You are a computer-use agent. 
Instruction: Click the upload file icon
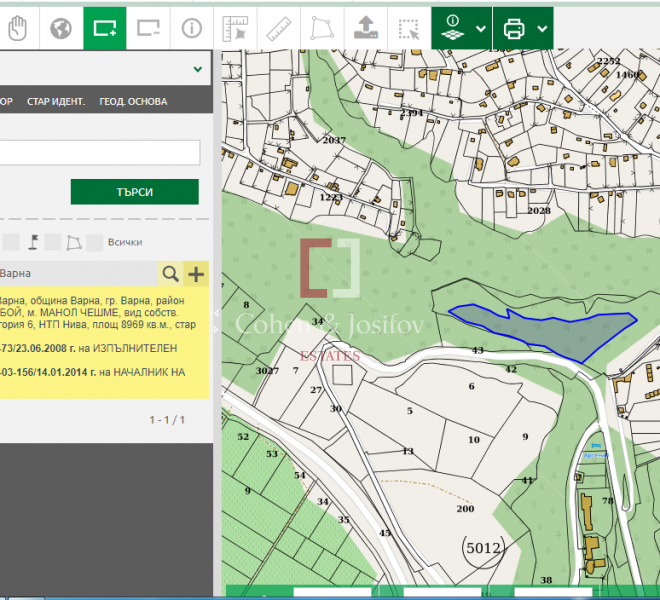(x=366, y=28)
